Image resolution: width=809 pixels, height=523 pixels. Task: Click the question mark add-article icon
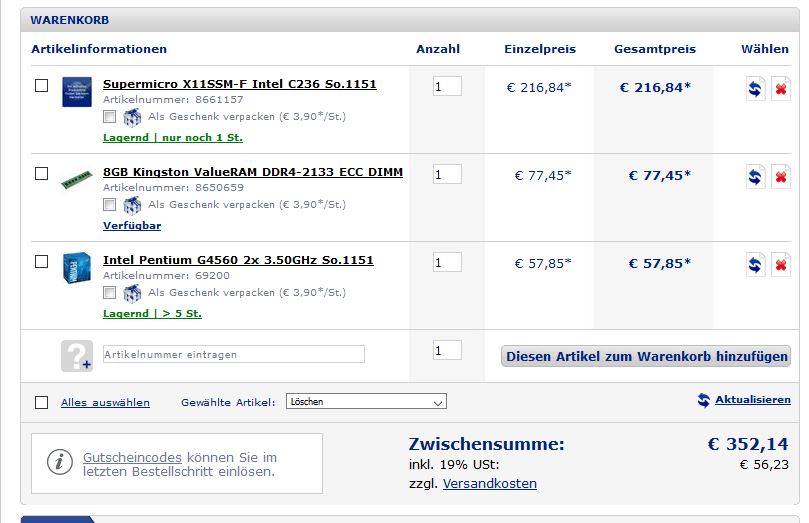[77, 356]
